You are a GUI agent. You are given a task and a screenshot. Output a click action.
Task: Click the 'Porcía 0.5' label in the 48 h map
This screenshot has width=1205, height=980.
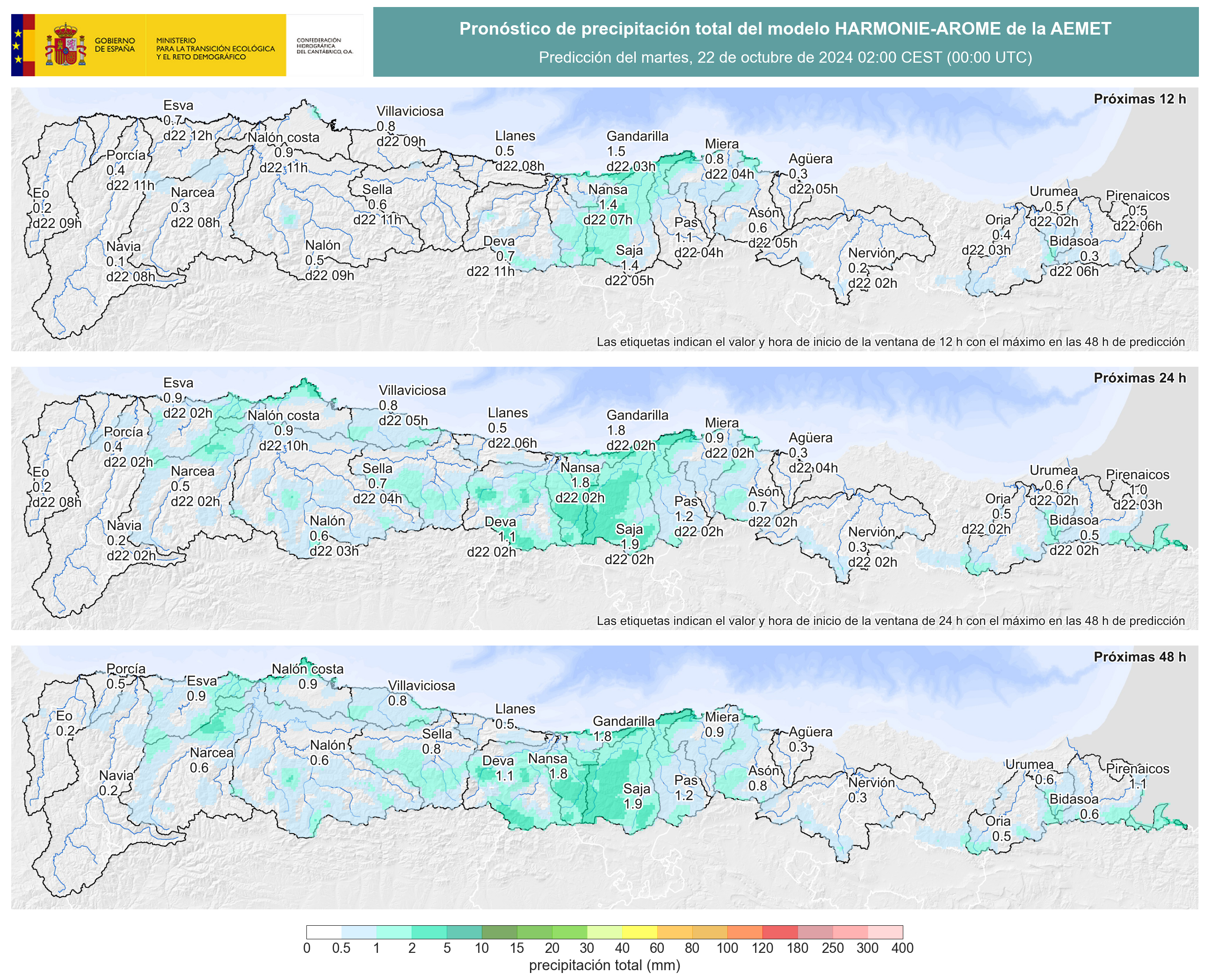click(126, 676)
